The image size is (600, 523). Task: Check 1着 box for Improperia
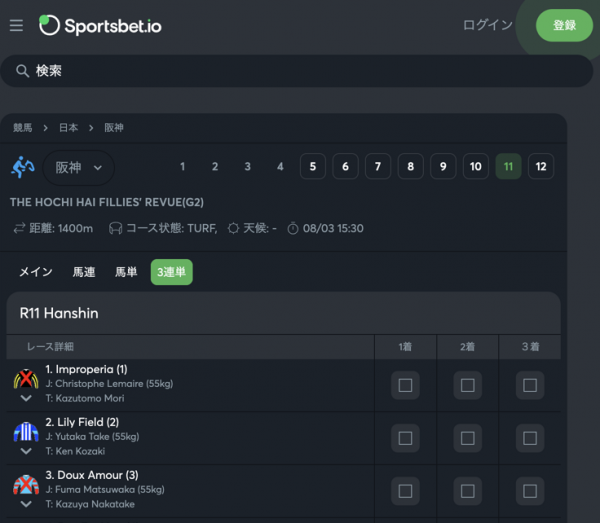(x=405, y=385)
